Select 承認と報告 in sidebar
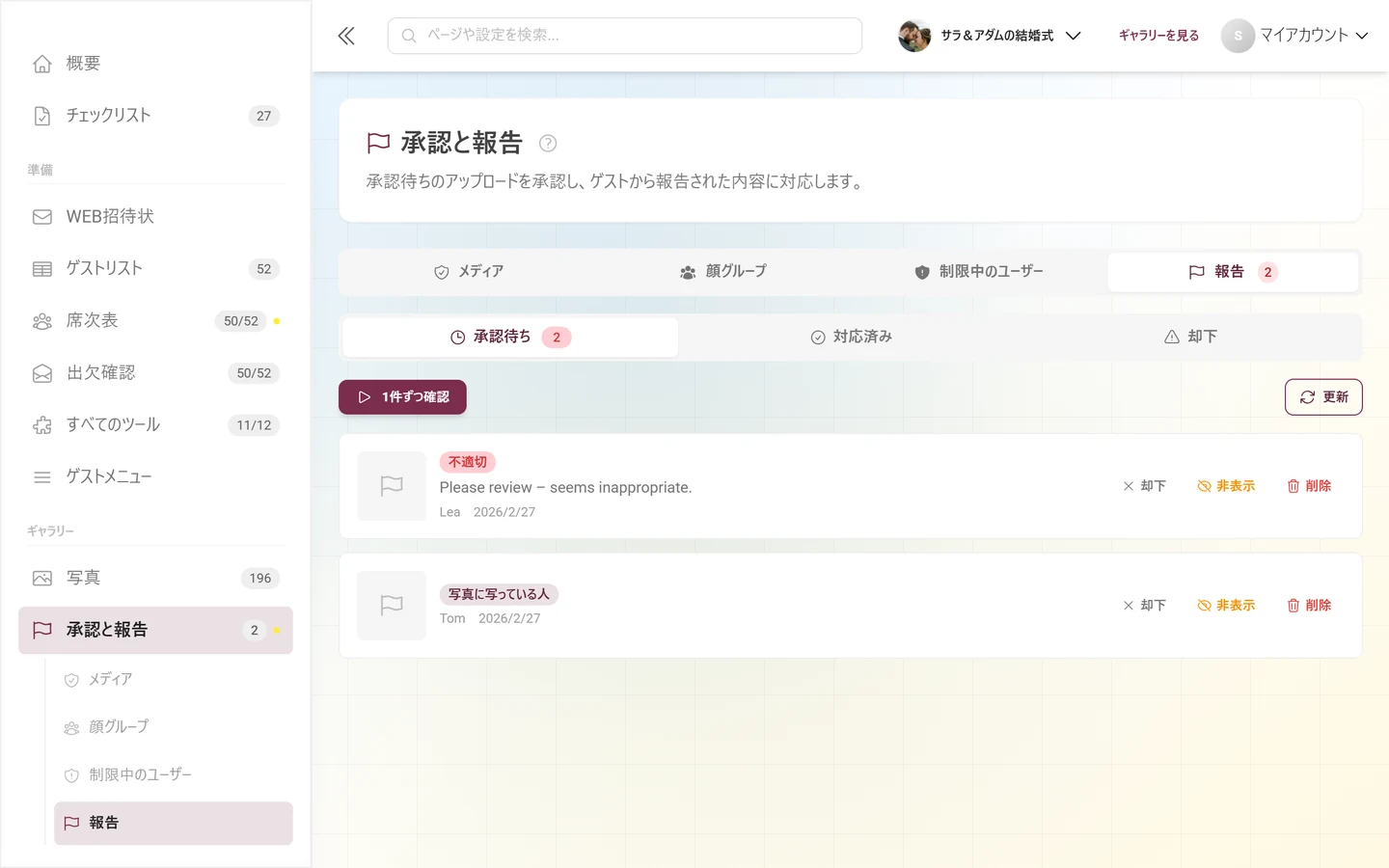 [x=155, y=631]
